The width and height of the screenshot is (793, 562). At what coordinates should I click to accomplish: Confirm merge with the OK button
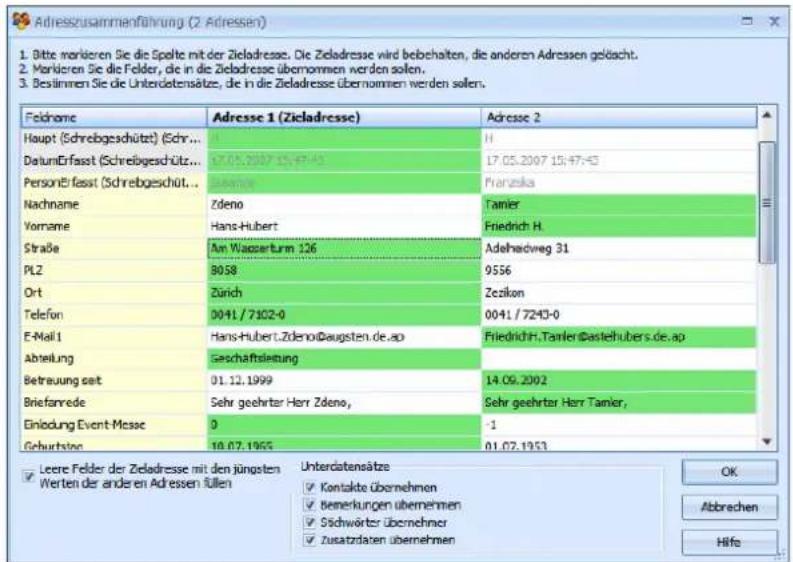pos(729,472)
